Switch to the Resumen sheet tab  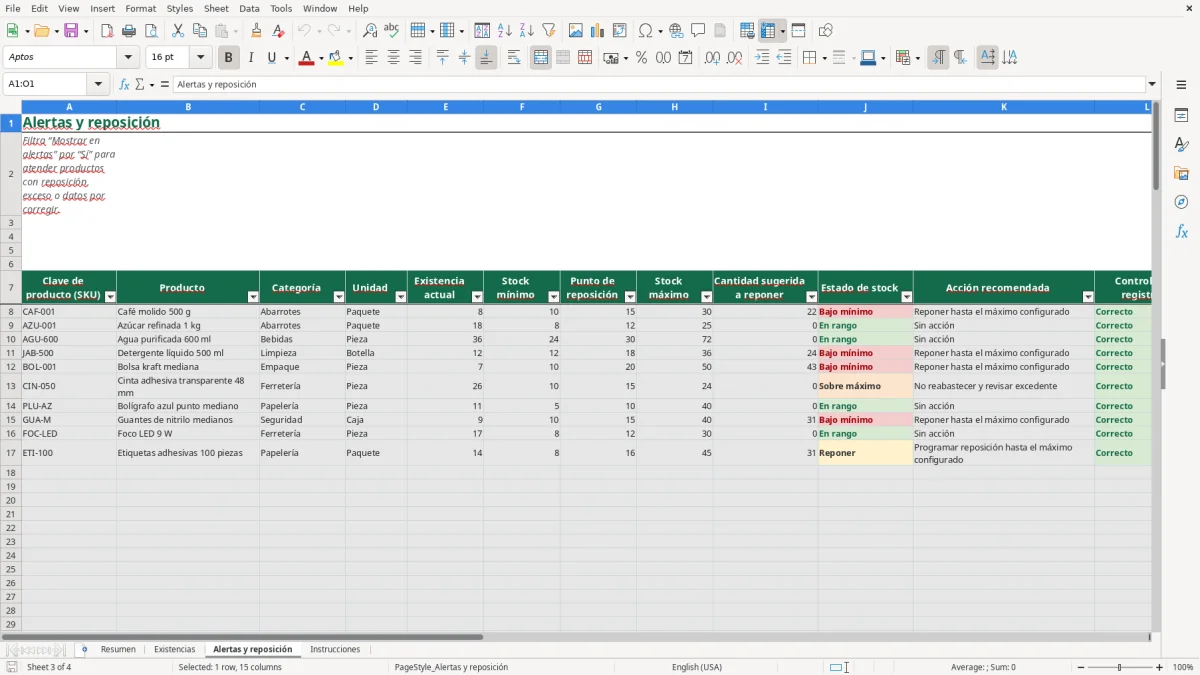pos(118,650)
